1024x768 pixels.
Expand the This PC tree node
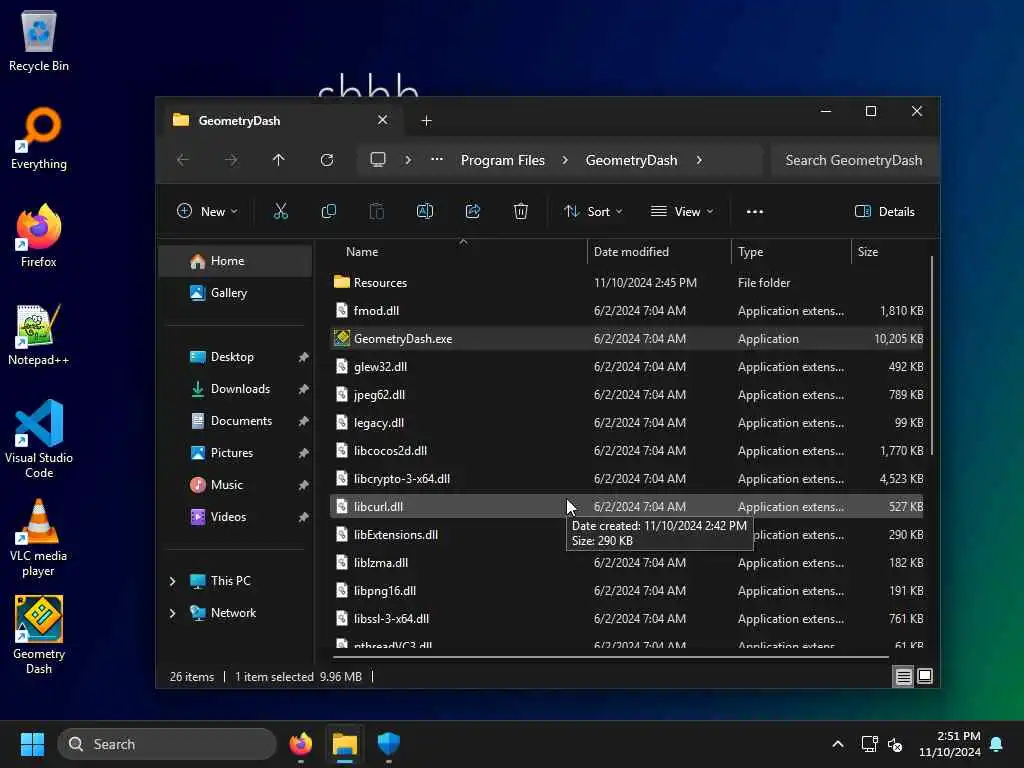coord(172,581)
